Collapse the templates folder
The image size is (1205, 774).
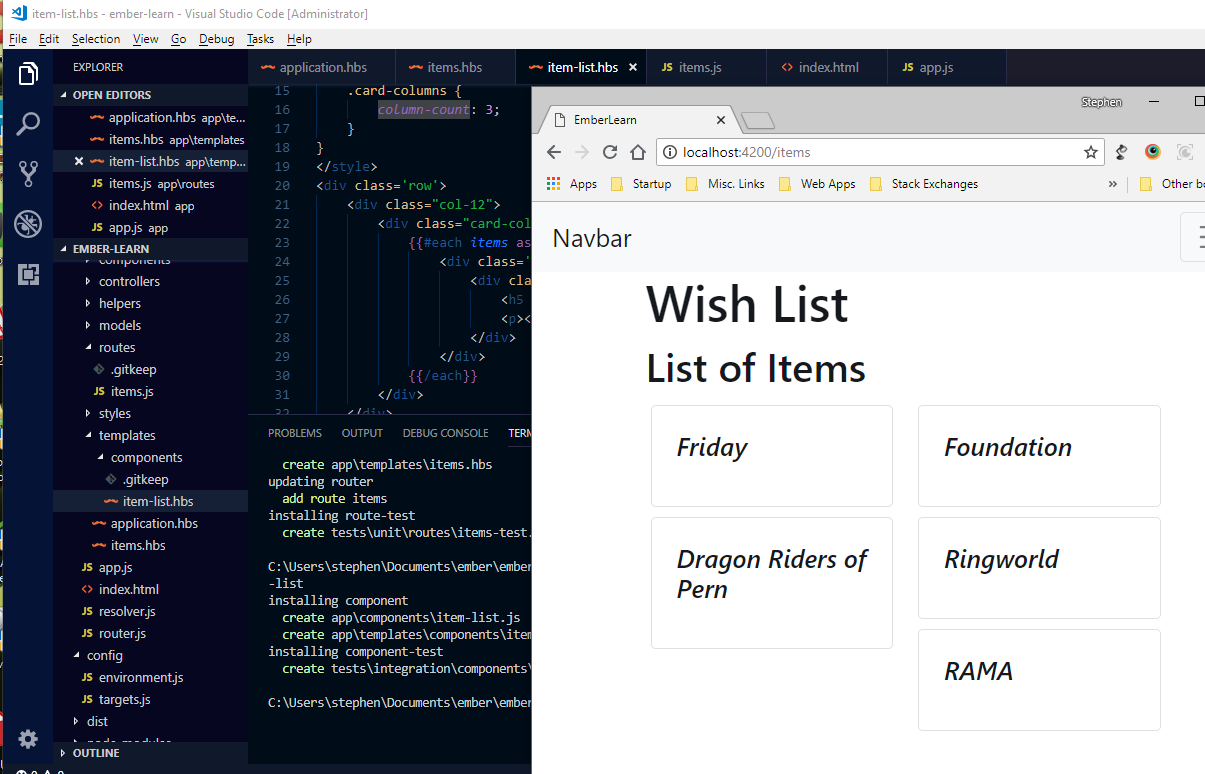126,435
